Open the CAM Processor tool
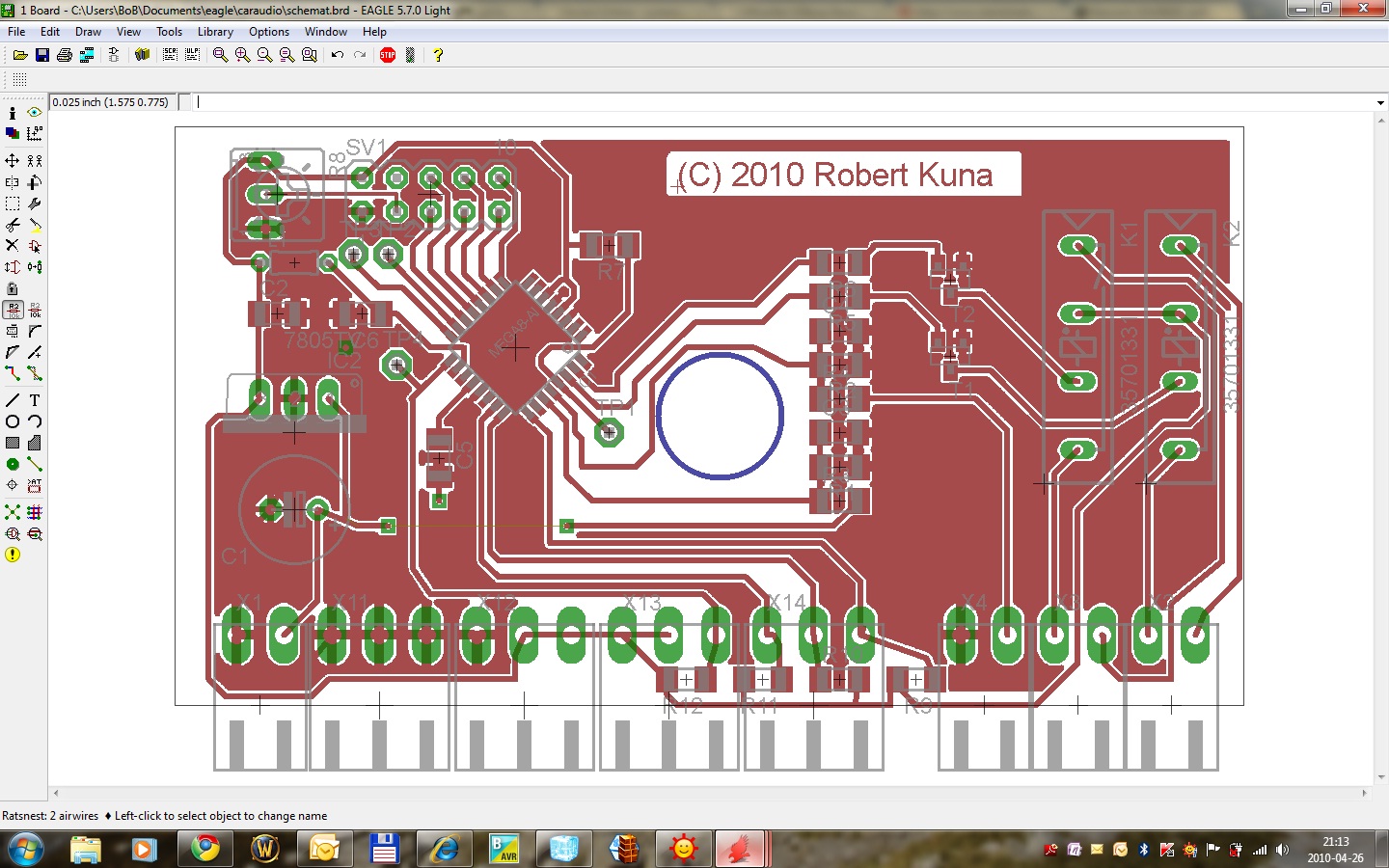Viewport: 1389px width, 868px height. pyautogui.click(x=87, y=55)
